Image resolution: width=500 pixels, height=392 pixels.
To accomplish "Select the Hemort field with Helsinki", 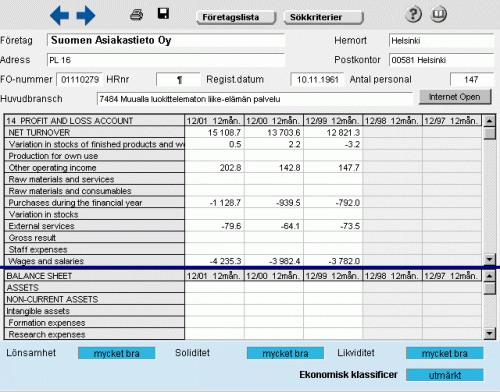I will (x=441, y=41).
